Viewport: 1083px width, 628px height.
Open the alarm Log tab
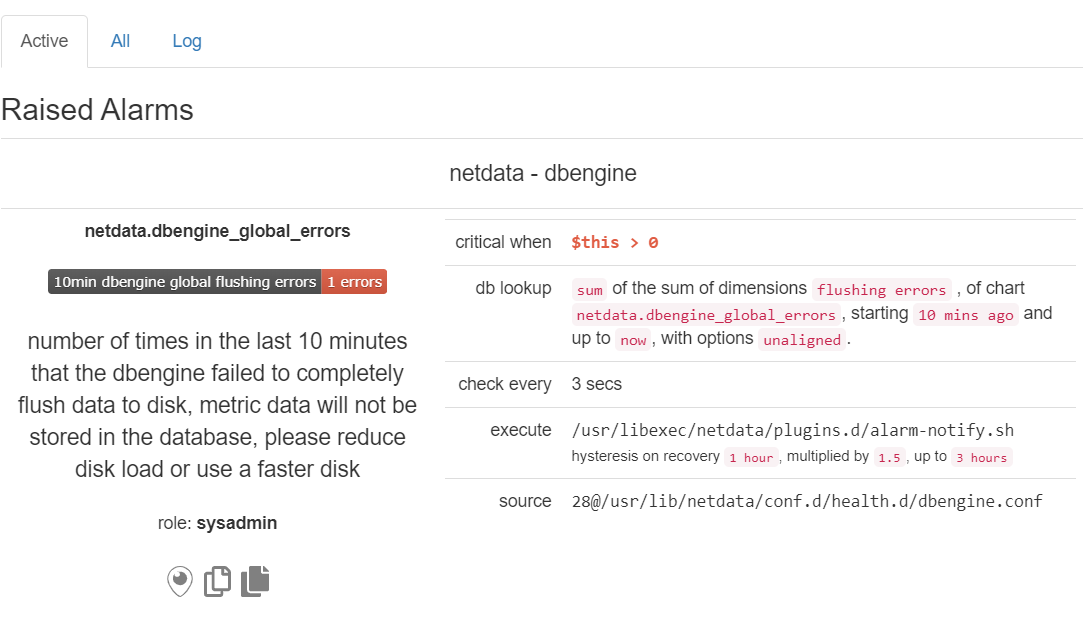coord(186,41)
